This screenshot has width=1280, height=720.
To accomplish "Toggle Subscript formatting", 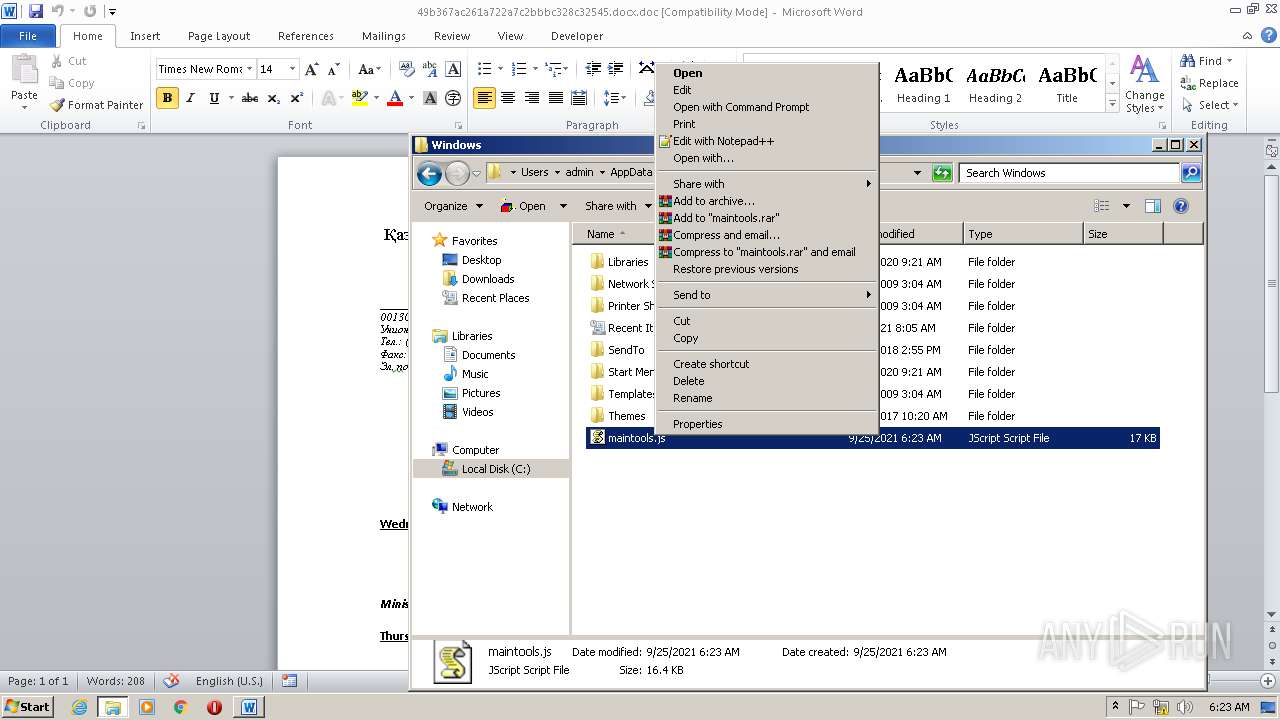I will click(274, 98).
